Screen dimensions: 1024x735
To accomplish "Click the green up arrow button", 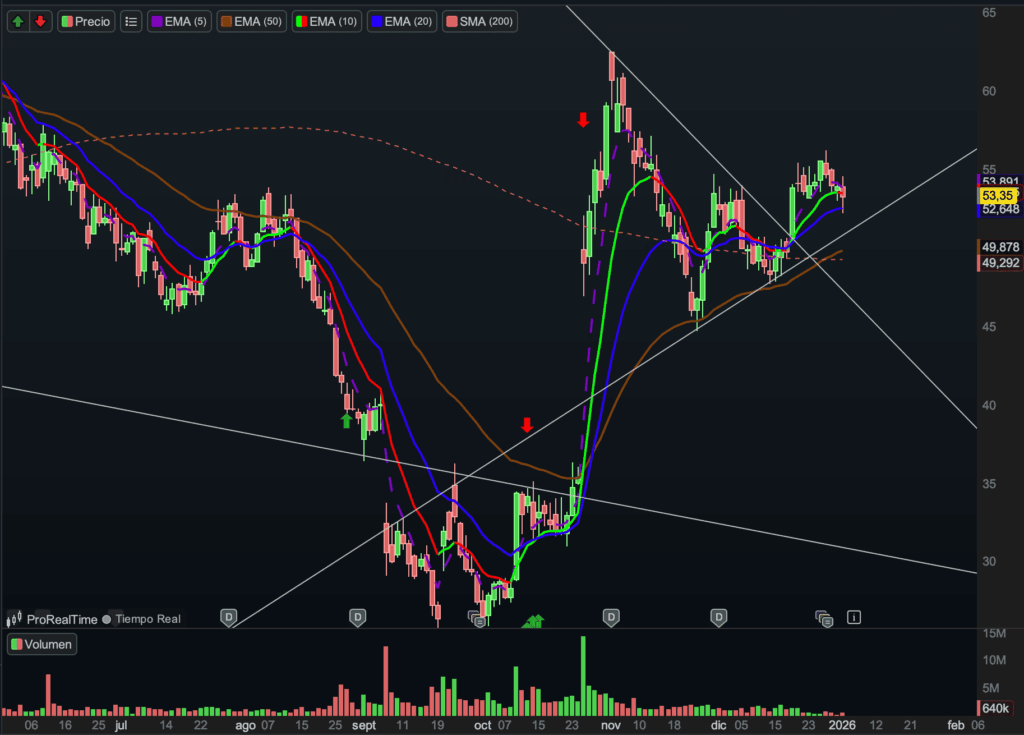I will tap(18, 21).
